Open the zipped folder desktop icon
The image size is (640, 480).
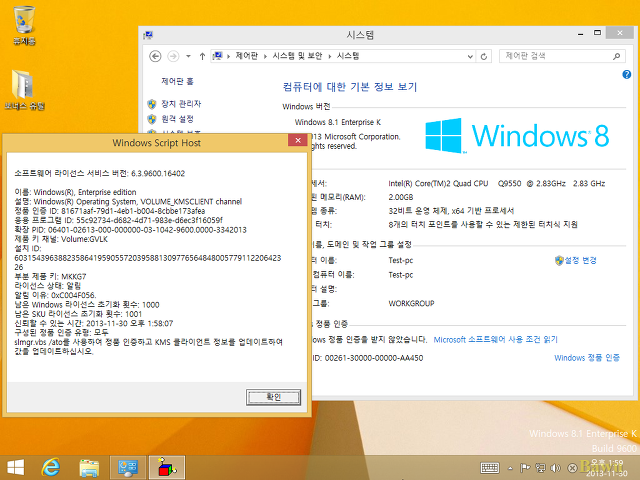pos(24,90)
